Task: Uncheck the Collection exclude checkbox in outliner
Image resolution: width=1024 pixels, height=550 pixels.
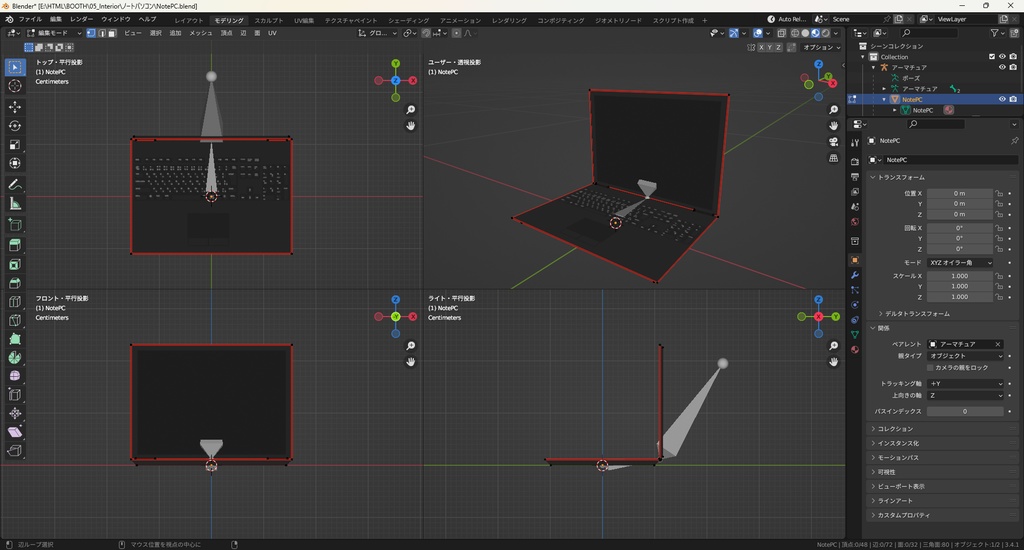Action: pyautogui.click(x=991, y=57)
